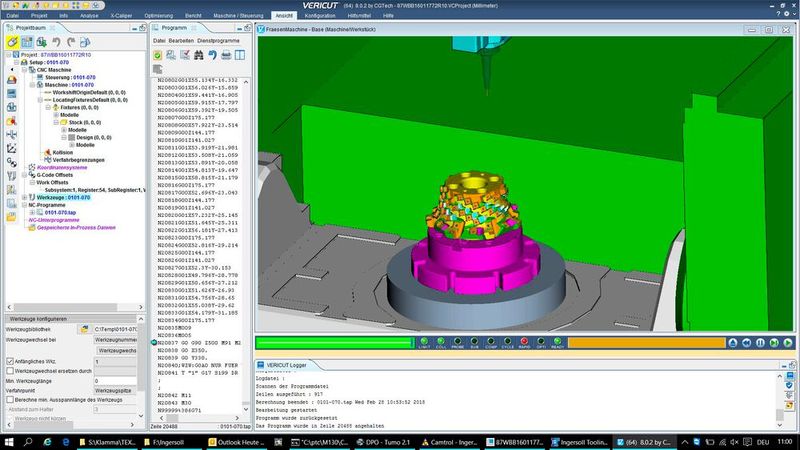Image resolution: width=800 pixels, height=450 pixels.
Task: Click the top blue icon in Logger side toolbar
Action: 789,376
